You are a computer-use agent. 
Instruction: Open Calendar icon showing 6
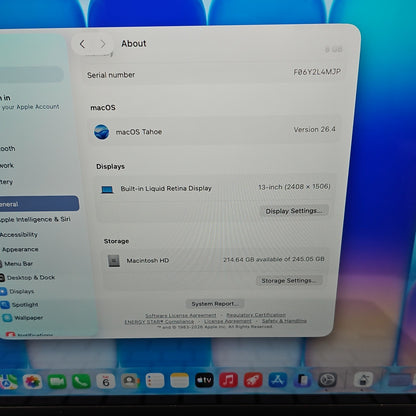point(106,381)
